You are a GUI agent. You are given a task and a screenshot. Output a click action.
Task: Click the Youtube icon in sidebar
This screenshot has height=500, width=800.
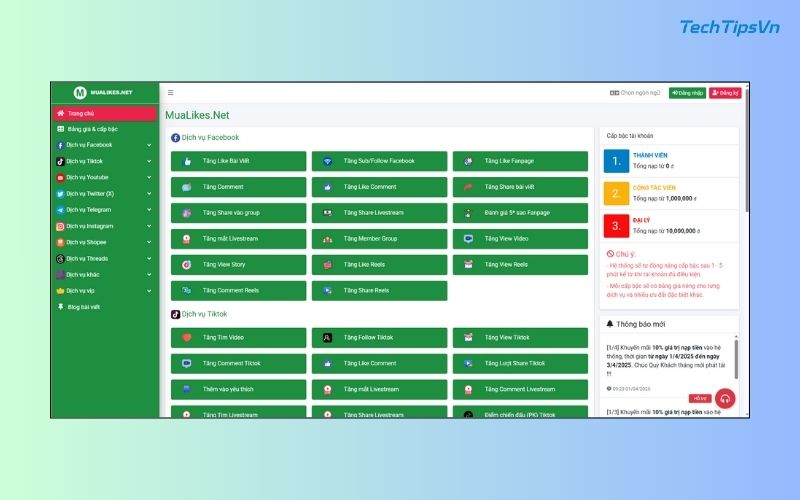click(60, 178)
